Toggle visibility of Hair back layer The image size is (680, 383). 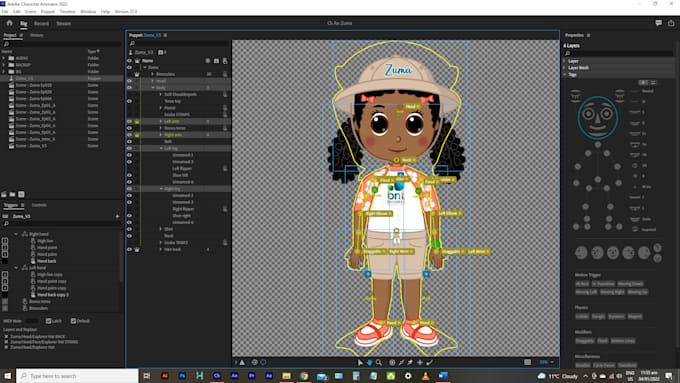tap(129, 249)
